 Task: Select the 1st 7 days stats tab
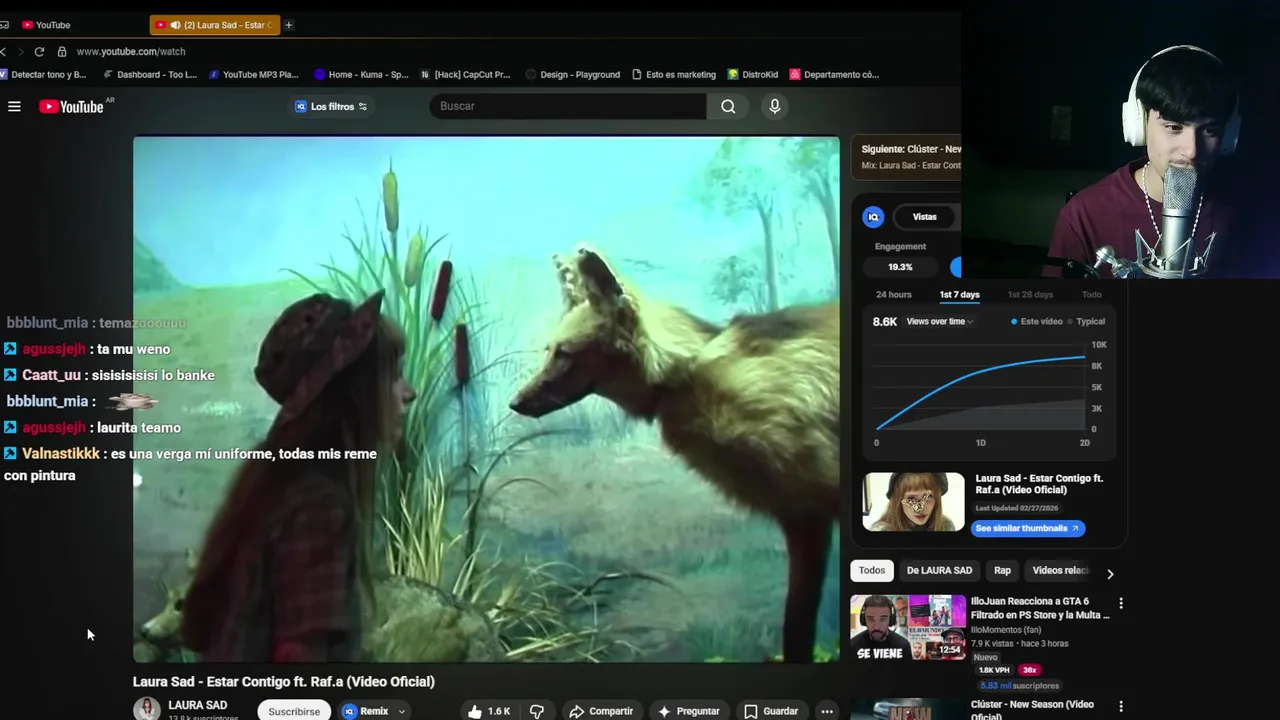tap(959, 295)
